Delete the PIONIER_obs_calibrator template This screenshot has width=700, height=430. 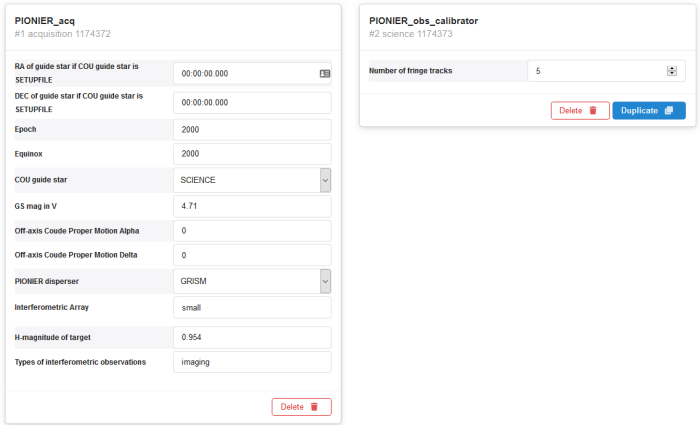pyautogui.click(x=579, y=110)
